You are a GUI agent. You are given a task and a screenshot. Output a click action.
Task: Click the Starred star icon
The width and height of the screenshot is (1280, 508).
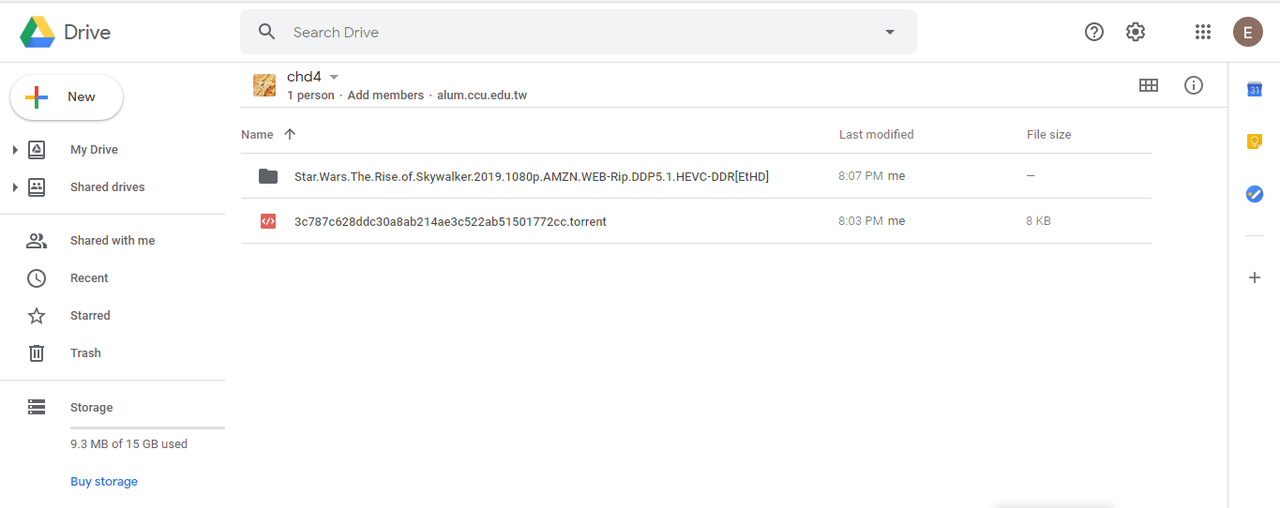pos(37,316)
